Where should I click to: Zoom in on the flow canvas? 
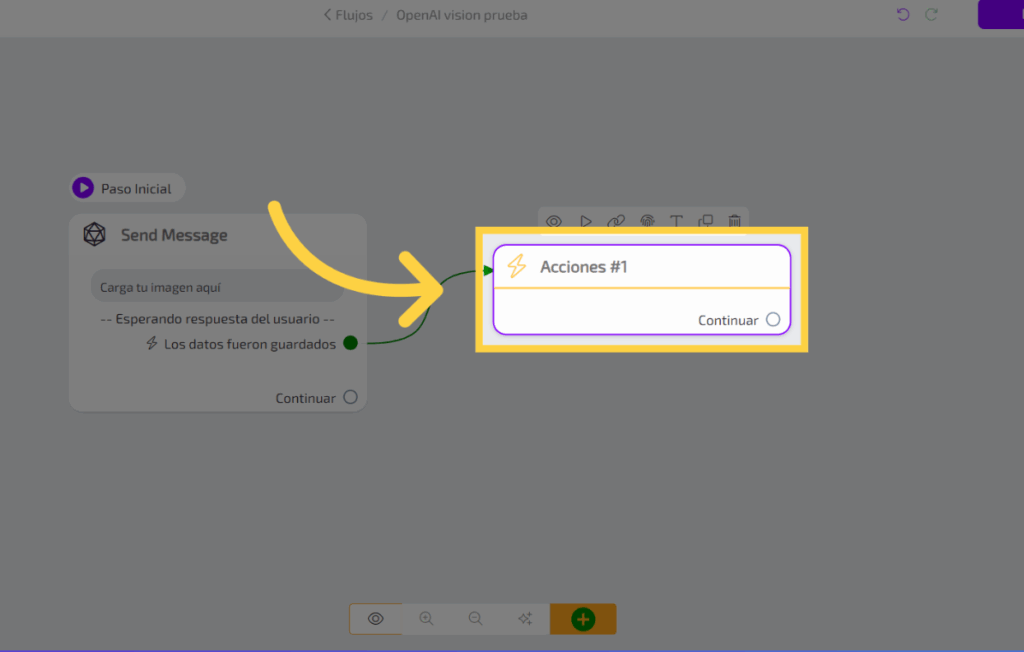coord(427,619)
